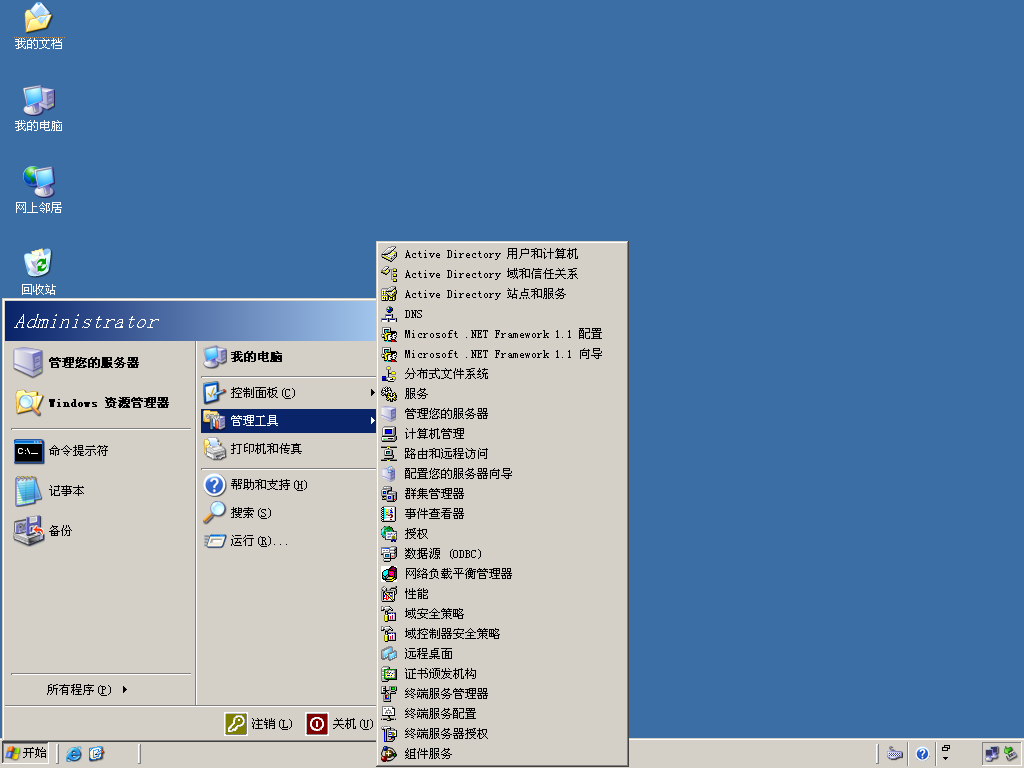Open Microsoft .NET Framework 1.1 配置

(502, 334)
